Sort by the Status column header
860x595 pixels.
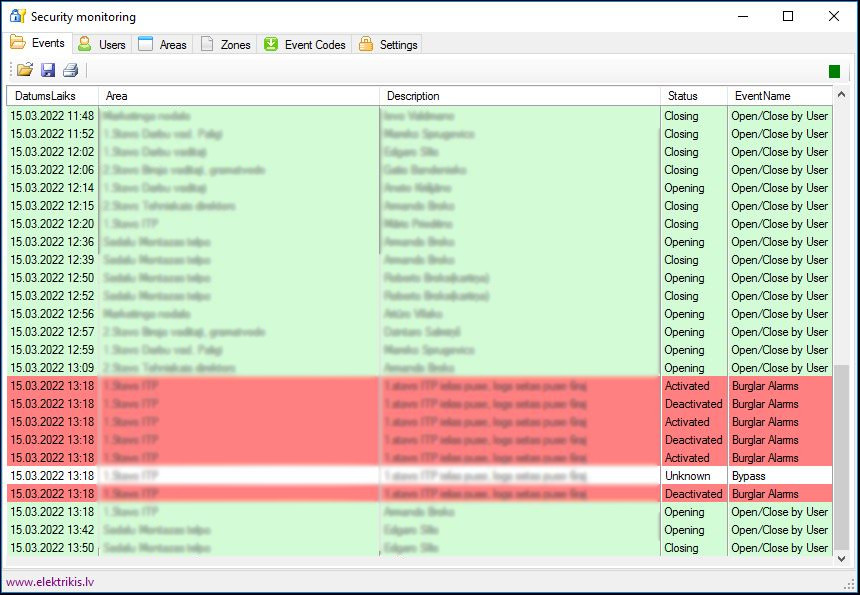click(x=692, y=96)
